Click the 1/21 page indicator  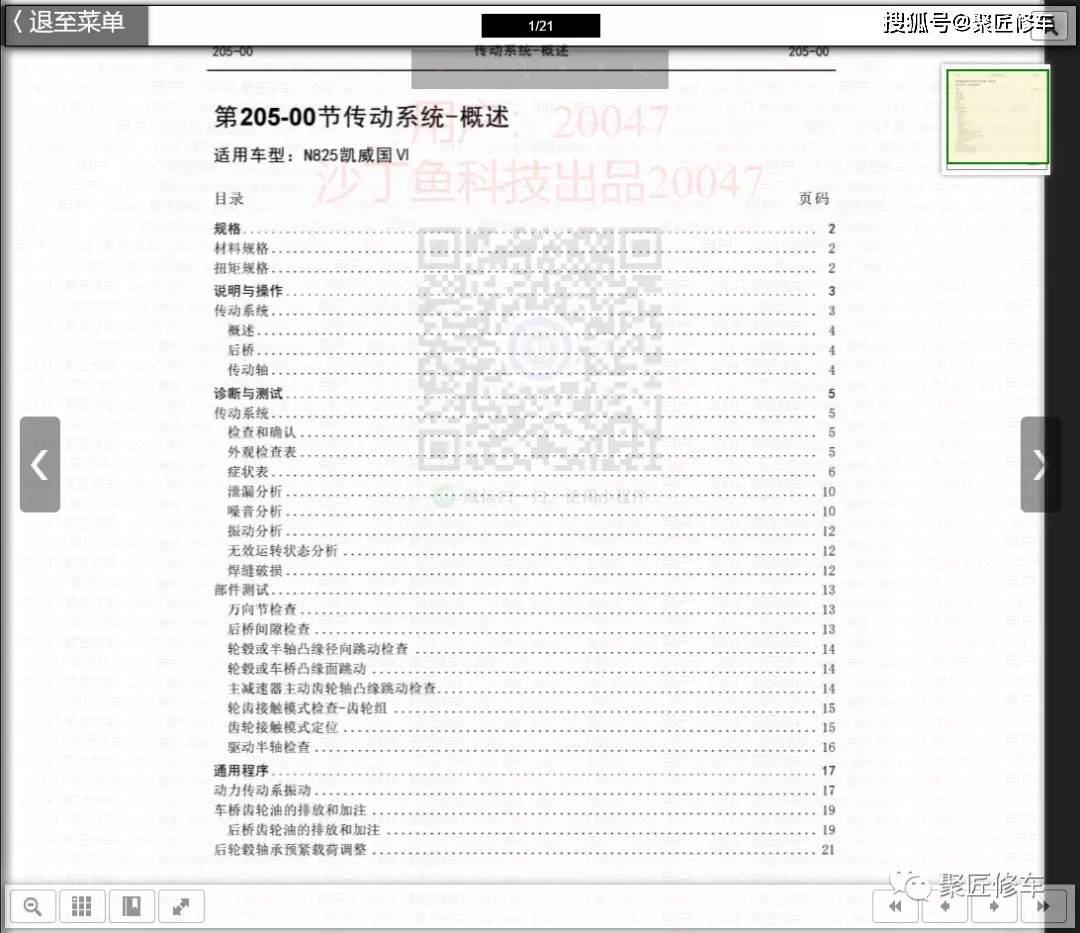tap(541, 25)
